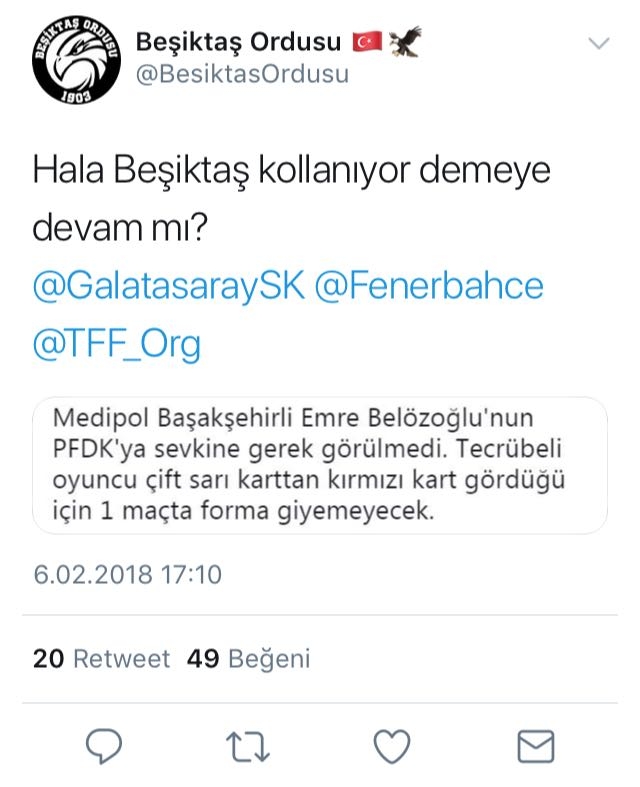Image resolution: width=640 pixels, height=787 pixels.
Task: Share the tweet via the envelope icon
Action: 535,746
